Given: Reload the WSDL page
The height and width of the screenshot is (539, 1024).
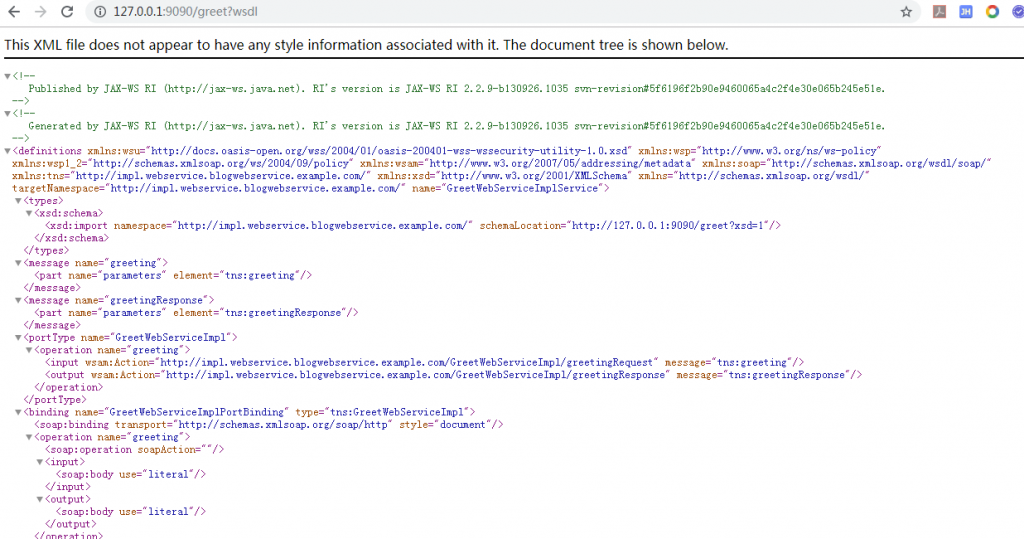Looking at the screenshot, I should click(67, 12).
